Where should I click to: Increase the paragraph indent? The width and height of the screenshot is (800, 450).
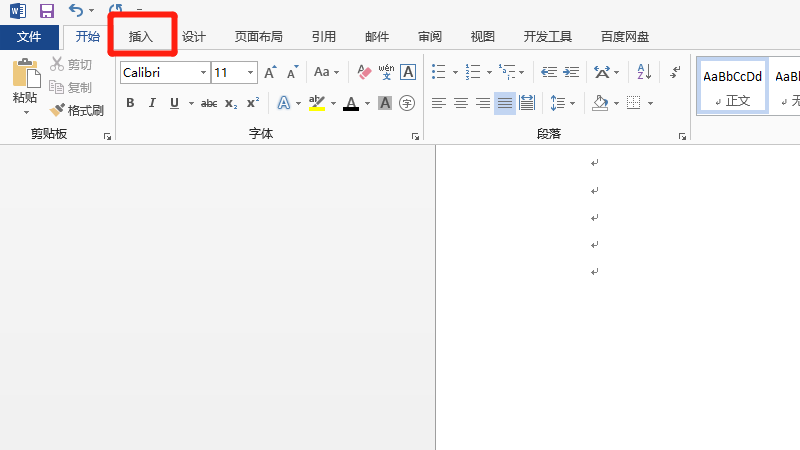coord(571,73)
